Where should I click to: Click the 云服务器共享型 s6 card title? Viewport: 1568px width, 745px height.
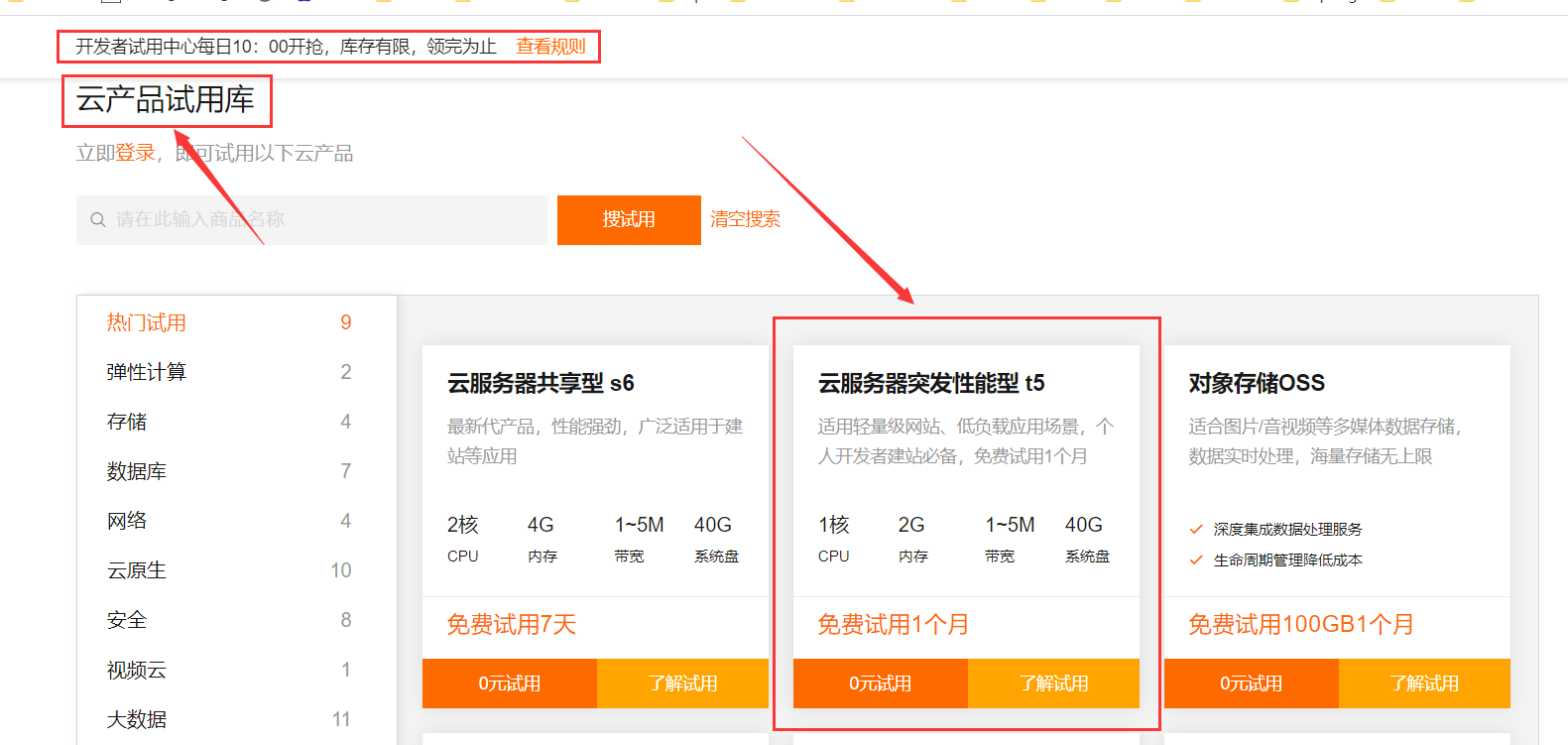(x=541, y=383)
